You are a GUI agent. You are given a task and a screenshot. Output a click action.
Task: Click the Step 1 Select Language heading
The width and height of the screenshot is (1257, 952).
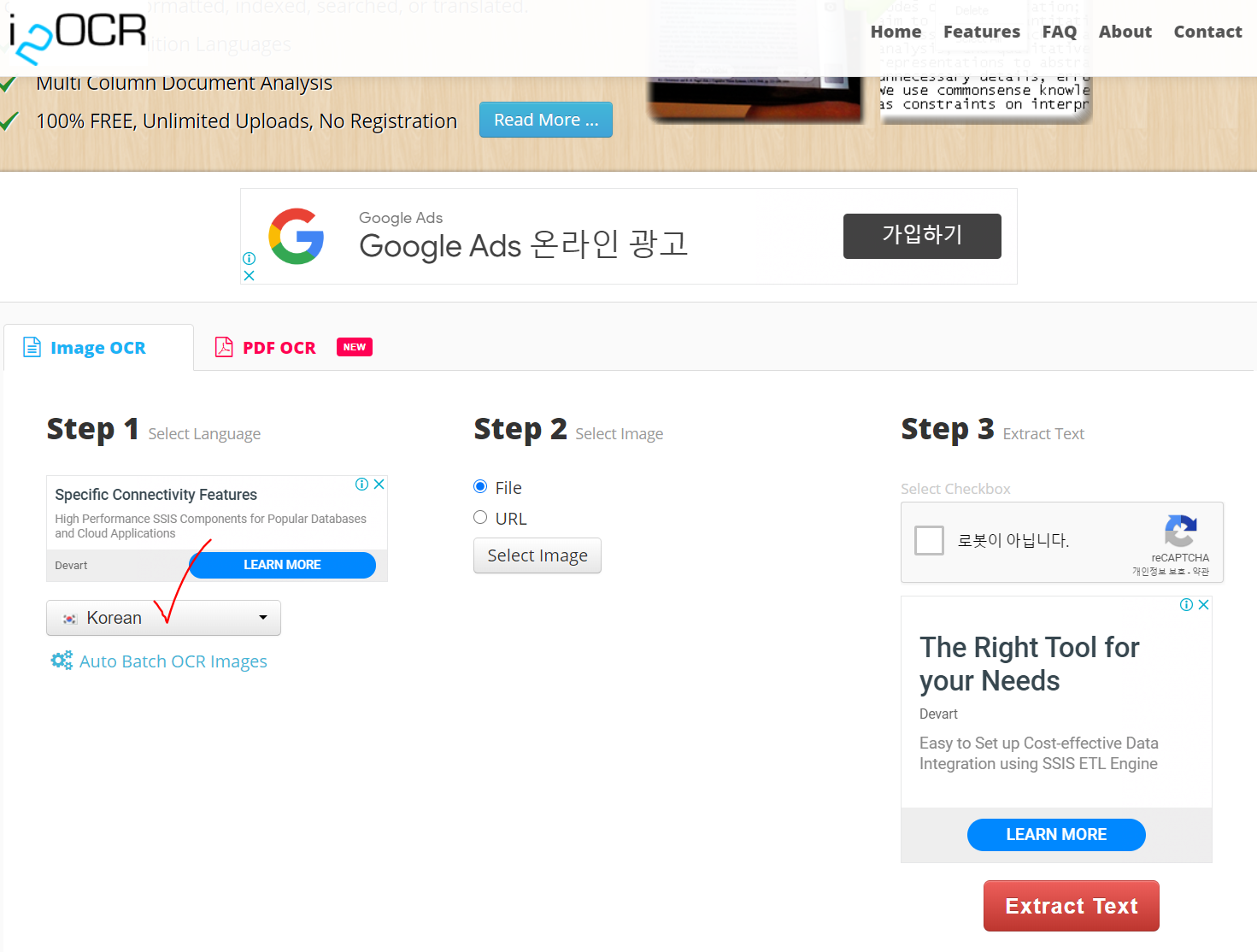pyautogui.click(x=154, y=429)
